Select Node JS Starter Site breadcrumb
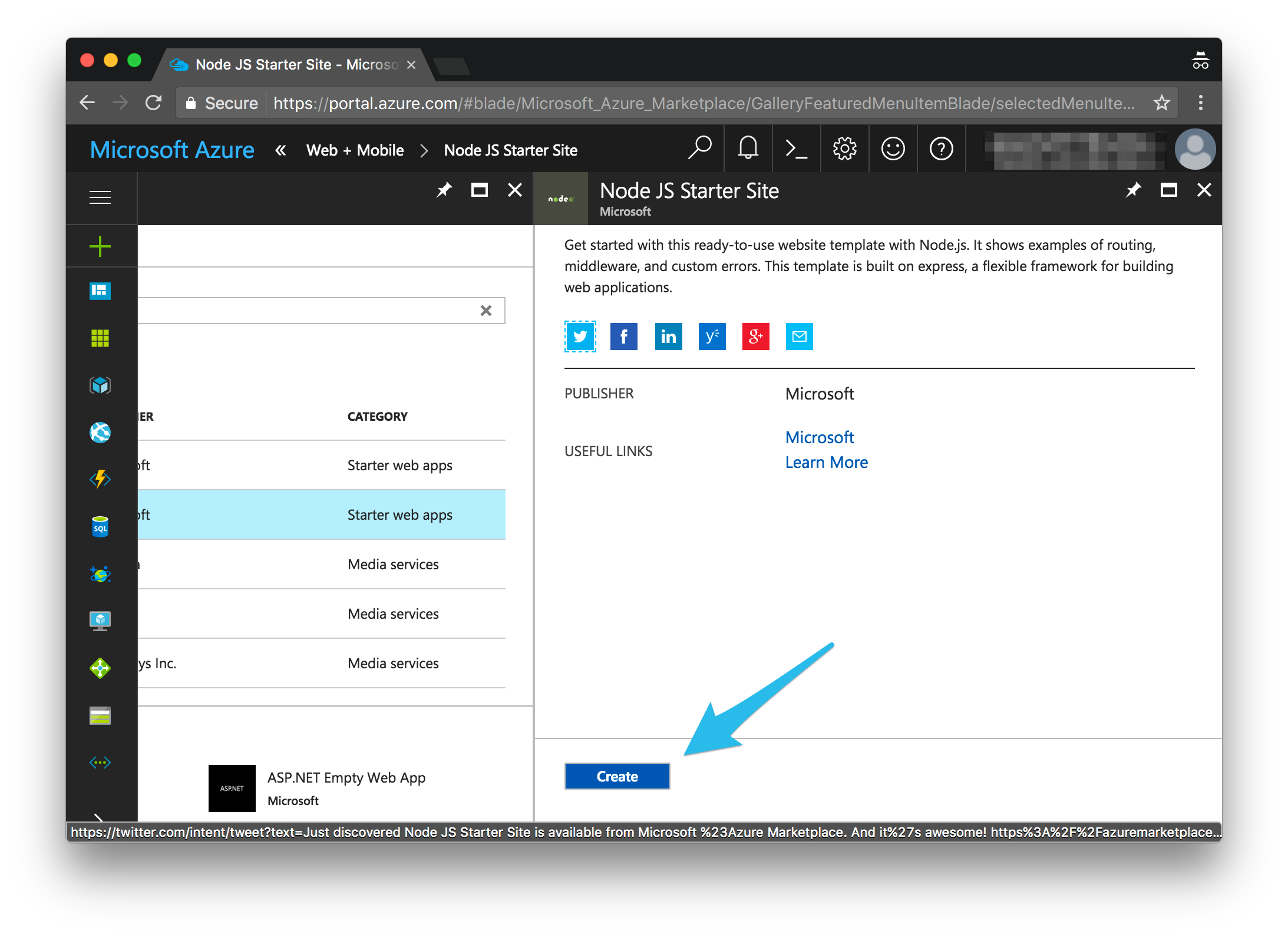The image size is (1288, 937). click(511, 150)
